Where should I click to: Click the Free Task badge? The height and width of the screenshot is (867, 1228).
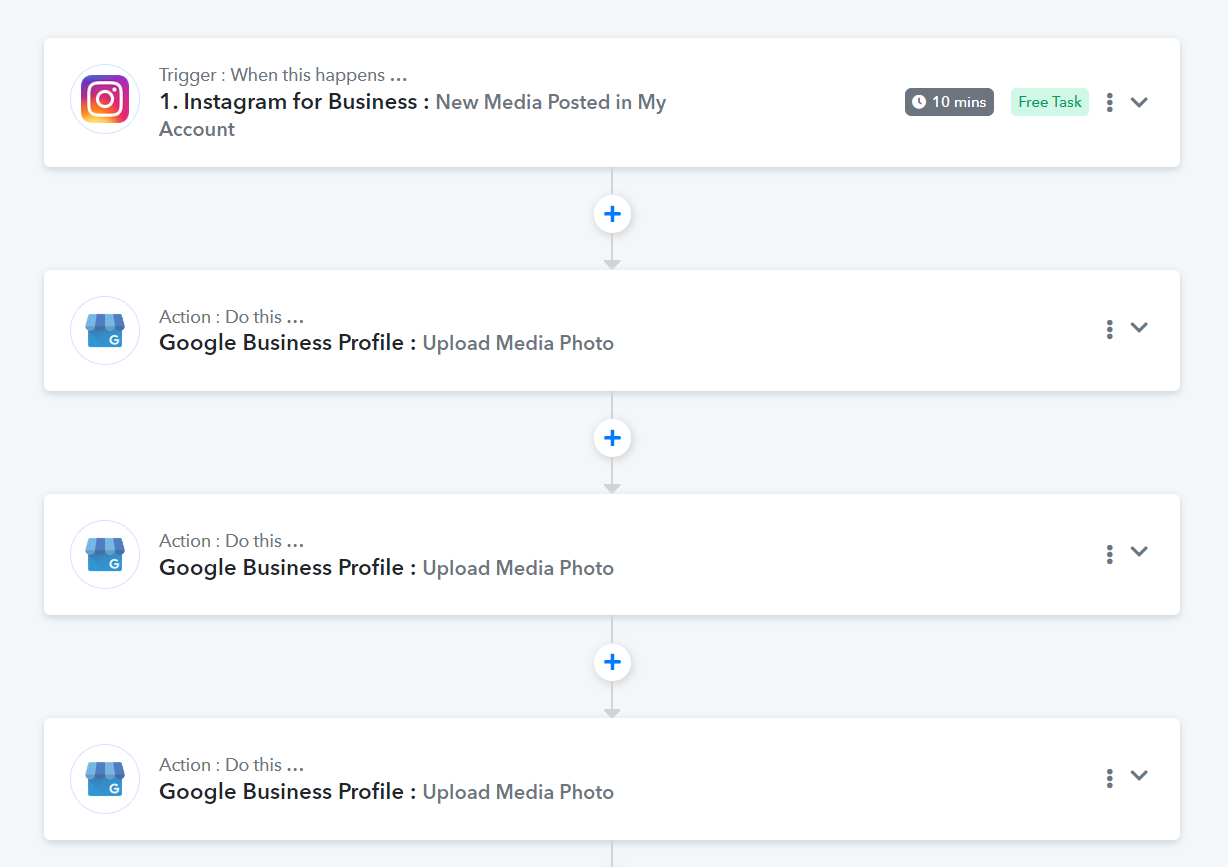(x=1050, y=102)
